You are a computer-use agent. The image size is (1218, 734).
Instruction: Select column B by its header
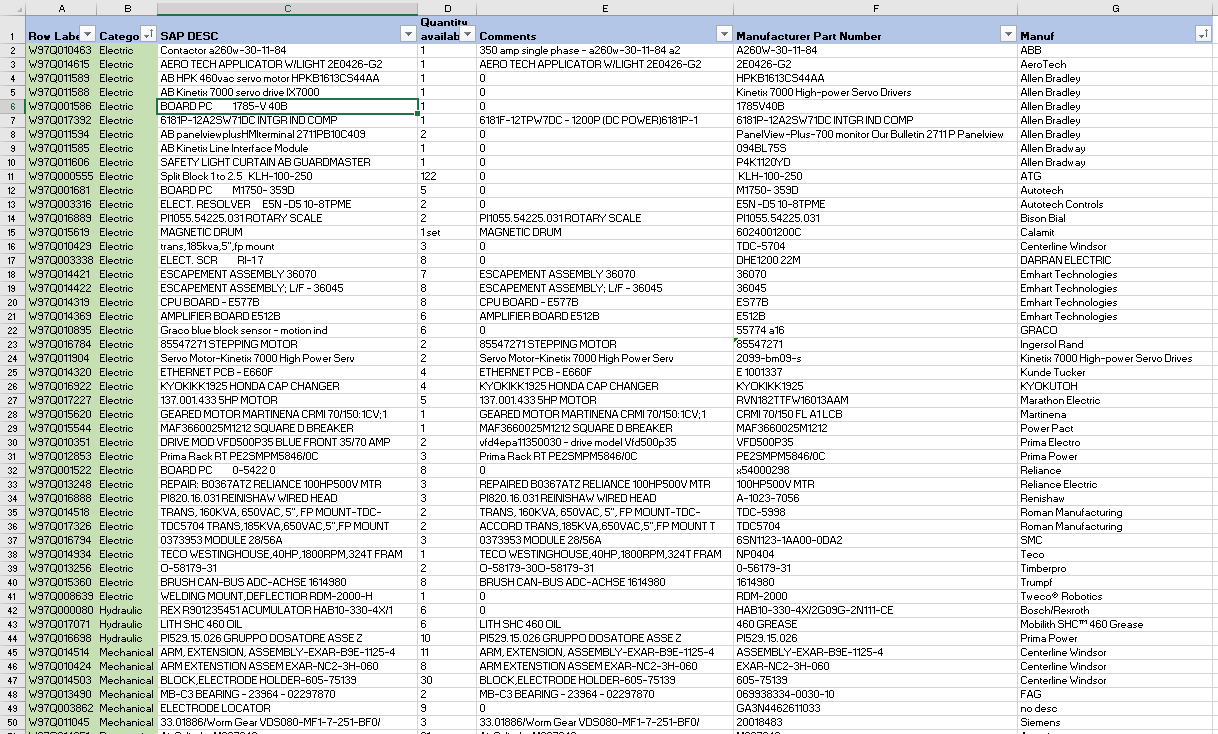pos(127,8)
